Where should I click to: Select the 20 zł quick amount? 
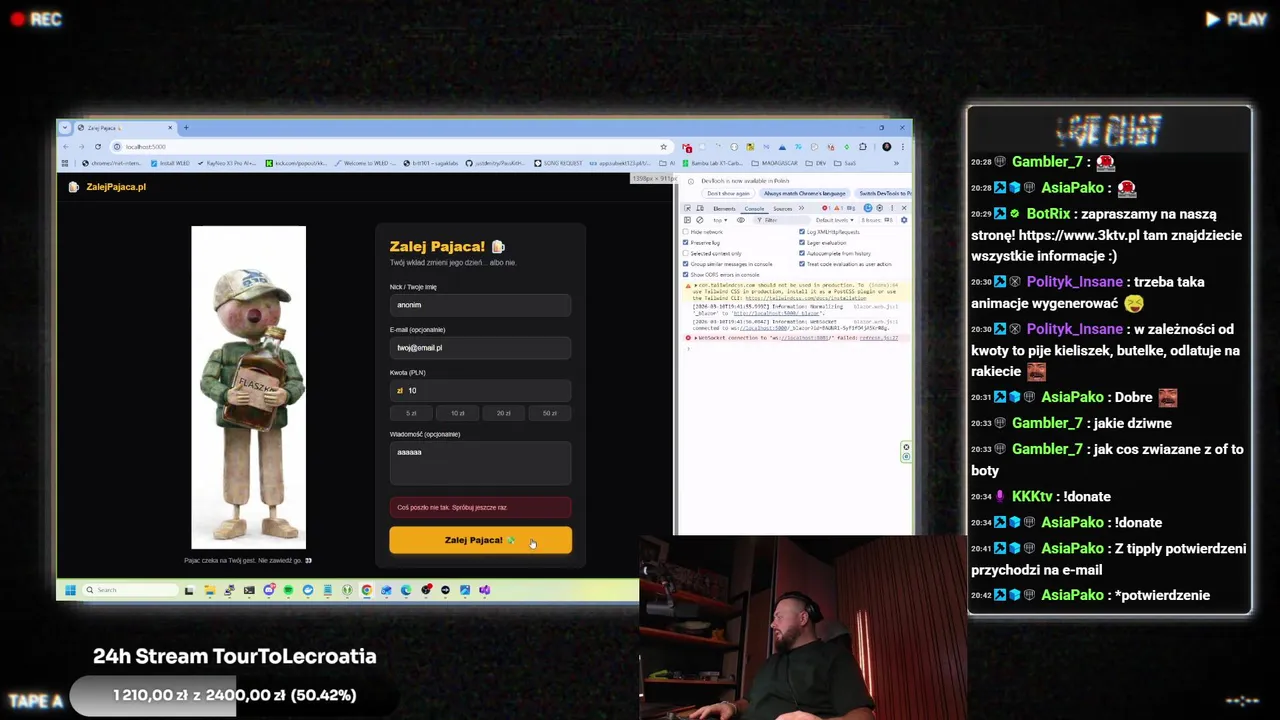click(503, 413)
